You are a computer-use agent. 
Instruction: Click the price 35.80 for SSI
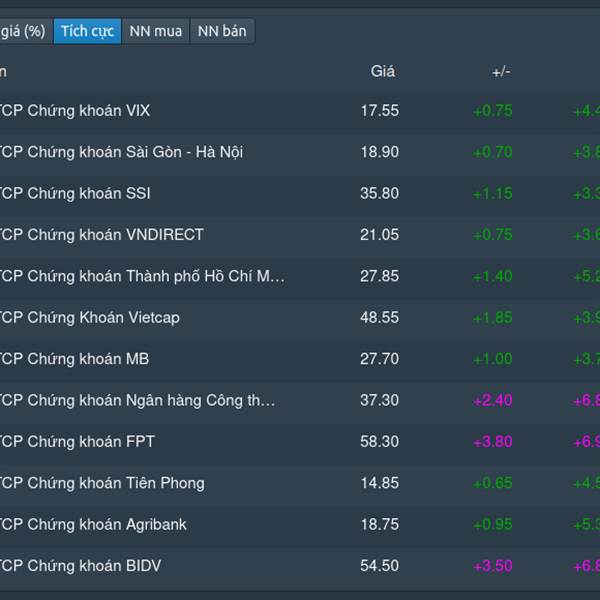[379, 193]
